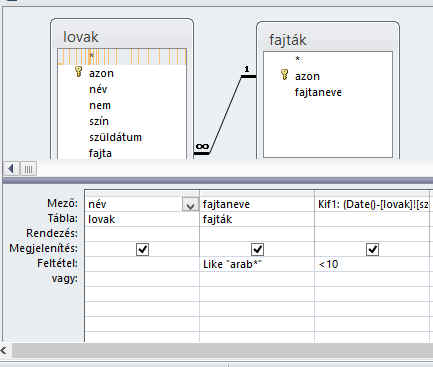Toggle Megjelenítés checkbox for név column
433x367 pixels.
pos(142,249)
